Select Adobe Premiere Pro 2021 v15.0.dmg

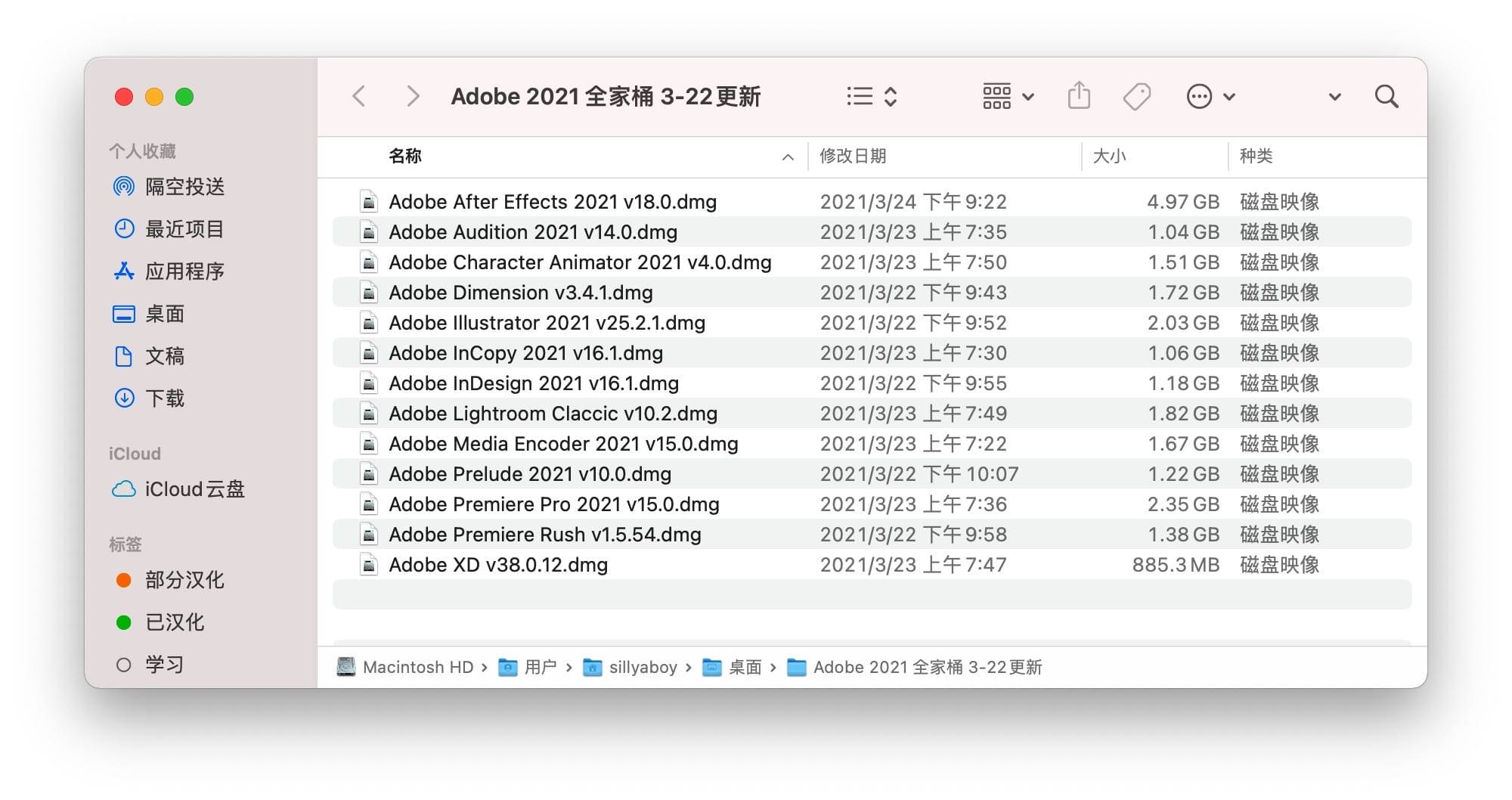[x=553, y=504]
